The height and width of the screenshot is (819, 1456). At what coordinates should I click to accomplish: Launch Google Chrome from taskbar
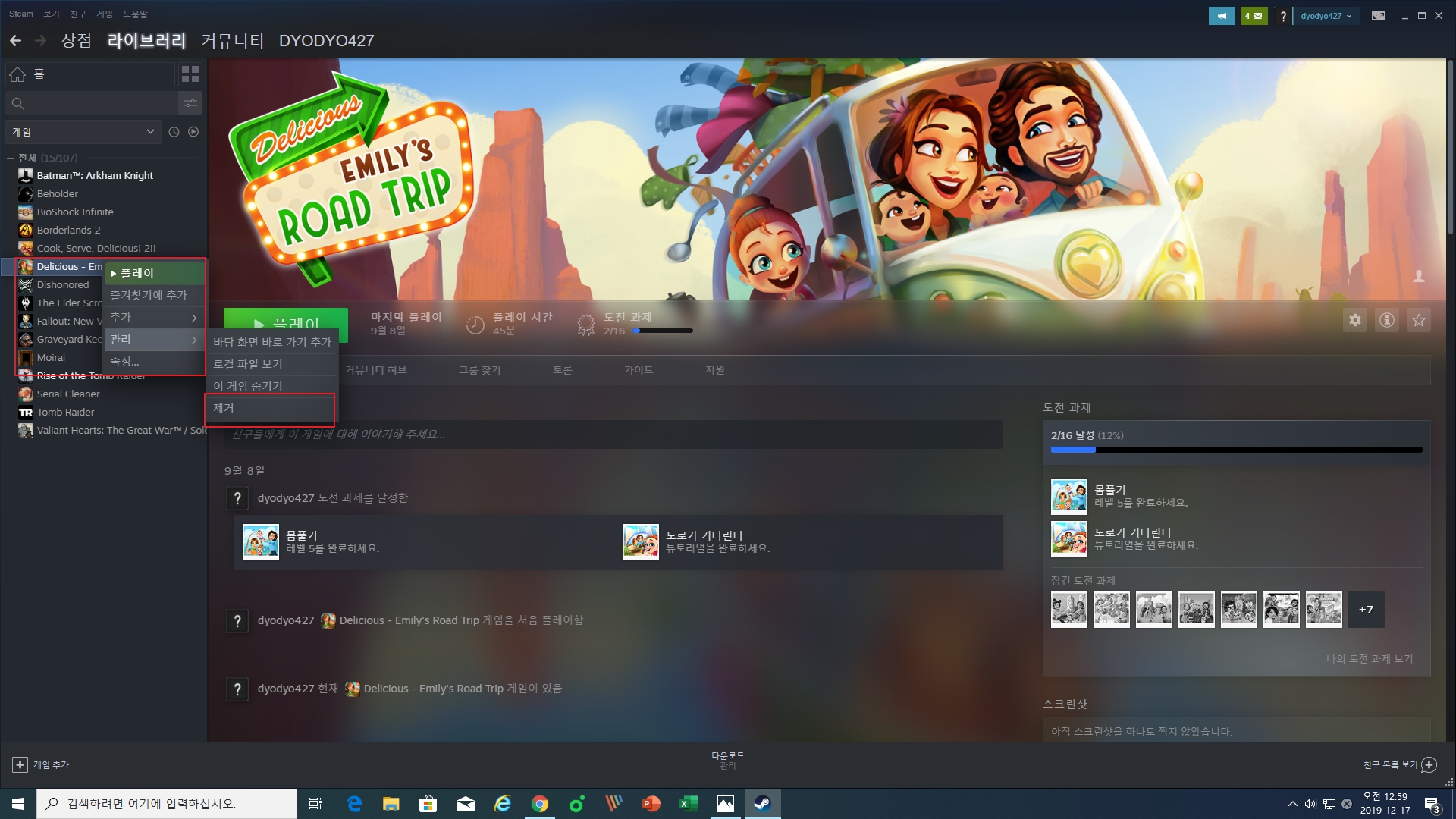[x=540, y=803]
